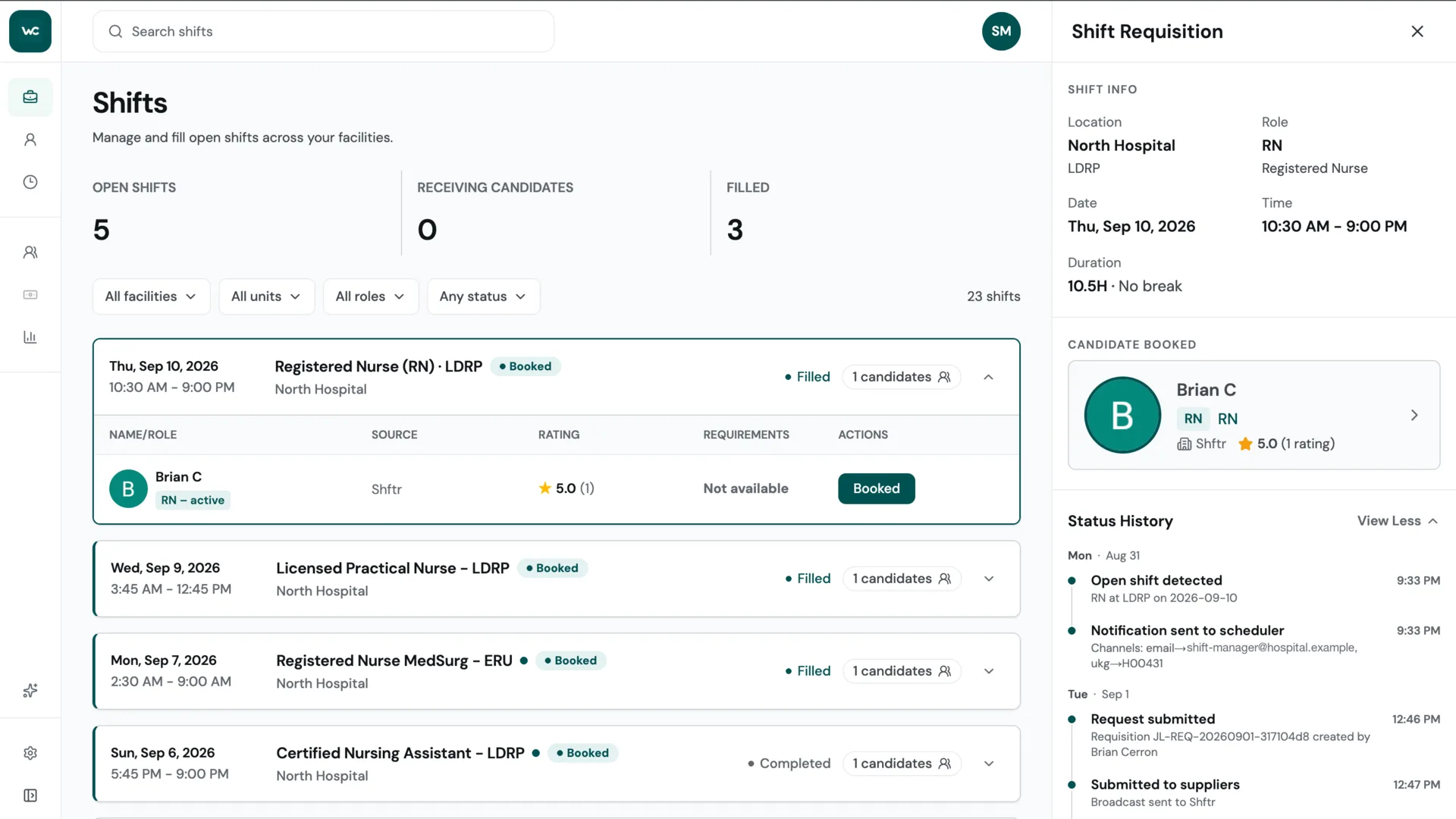This screenshot has width=1456, height=819.
Task: Click '10:30 AM – 9:00 PM' time in panel
Action: click(1334, 227)
